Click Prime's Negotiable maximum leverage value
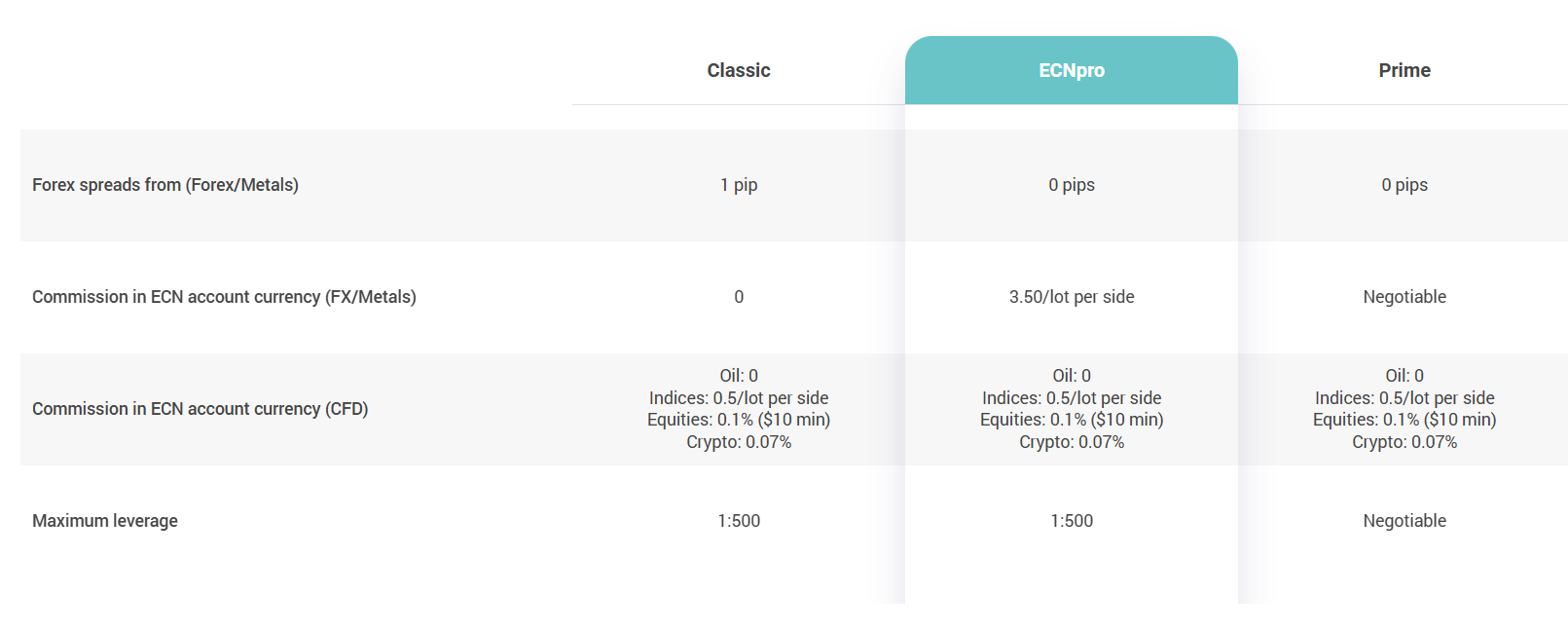This screenshot has height=631, width=1568. coord(1404,521)
